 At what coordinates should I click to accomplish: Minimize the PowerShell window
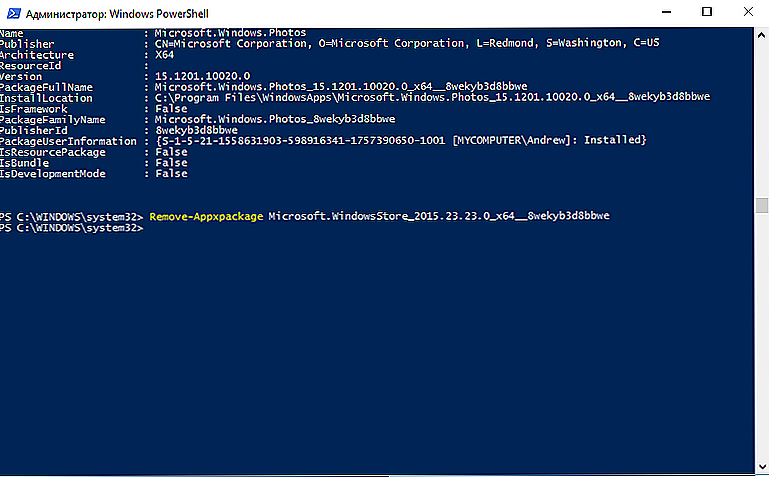click(666, 12)
